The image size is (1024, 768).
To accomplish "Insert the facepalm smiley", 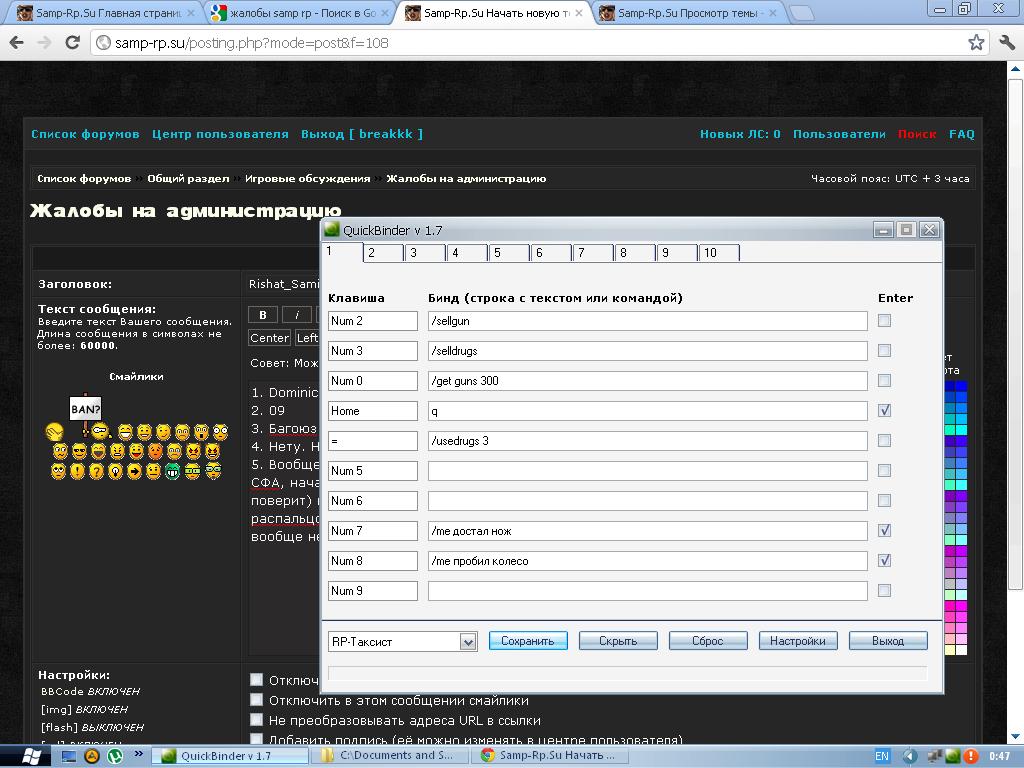I will (55, 432).
